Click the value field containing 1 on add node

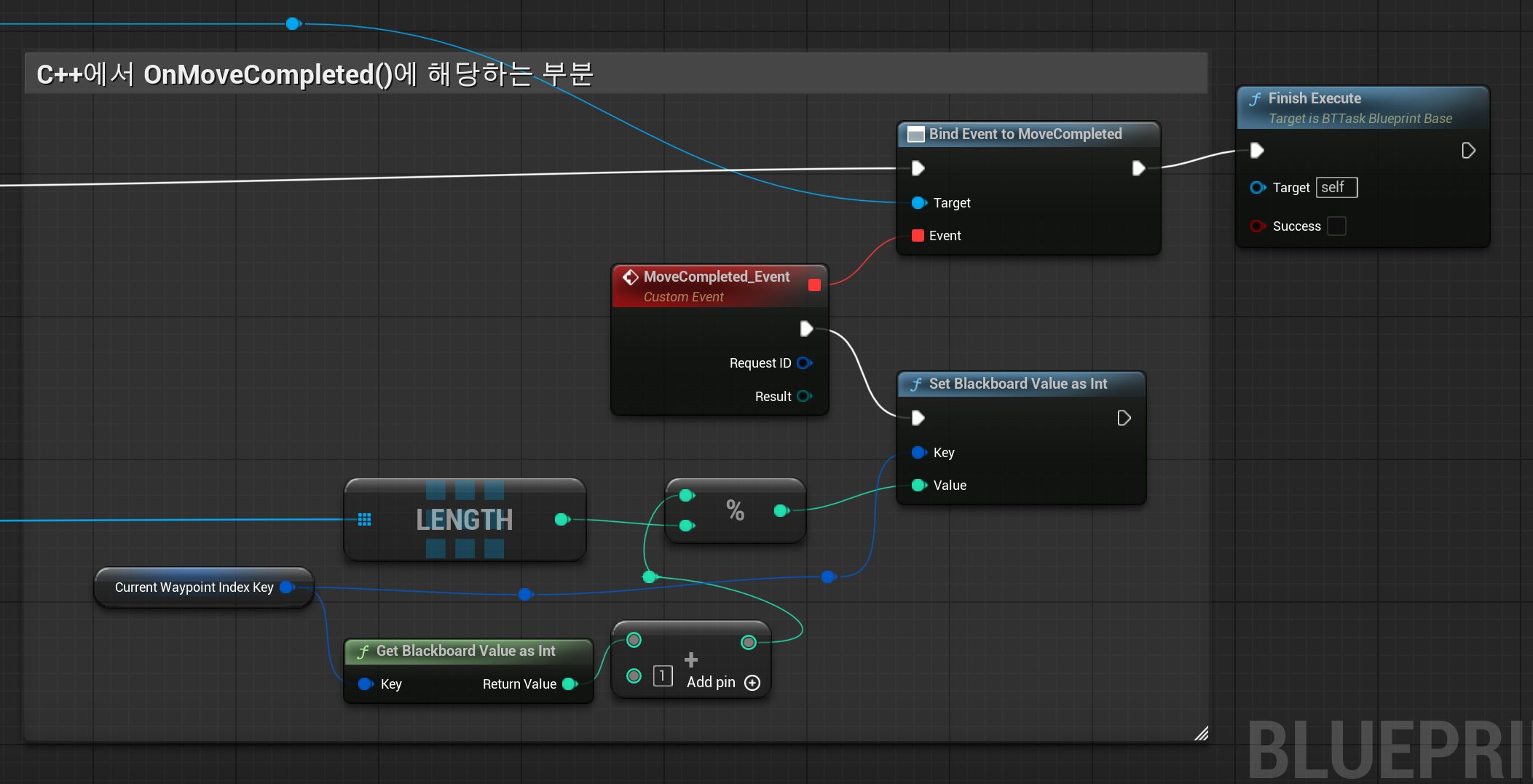[x=663, y=676]
